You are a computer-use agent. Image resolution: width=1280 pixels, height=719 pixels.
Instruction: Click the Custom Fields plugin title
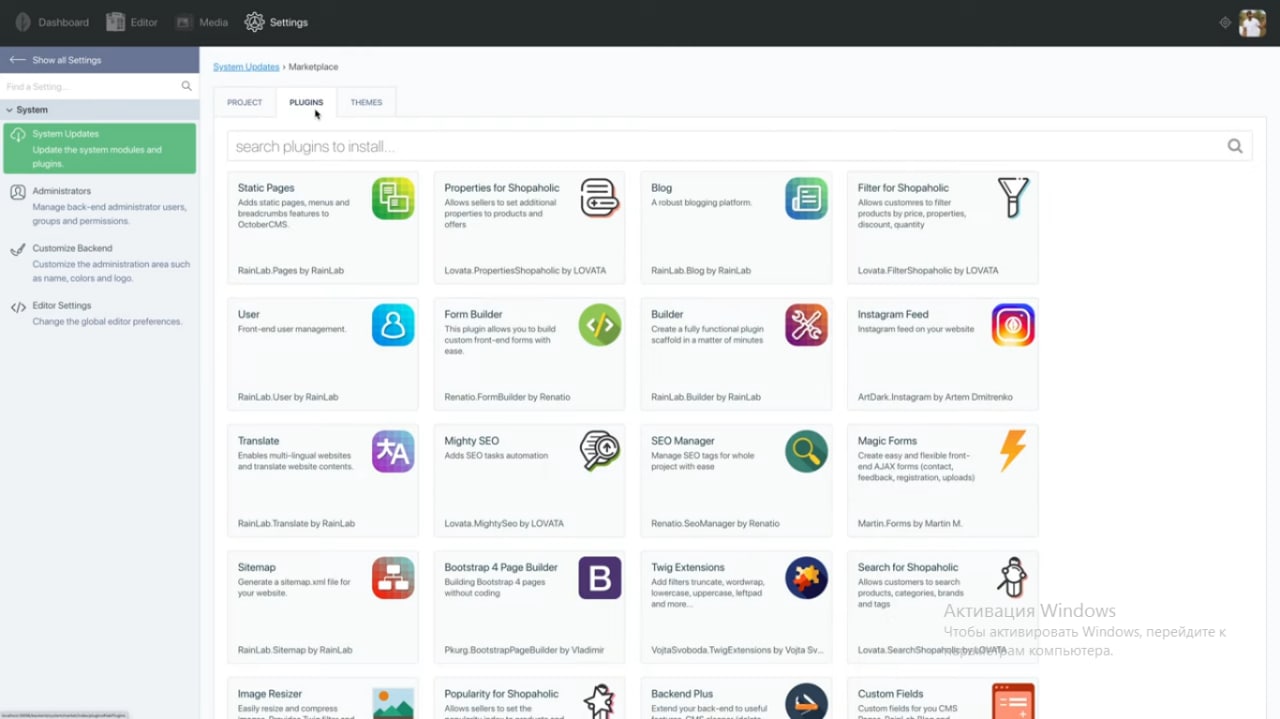click(x=890, y=694)
